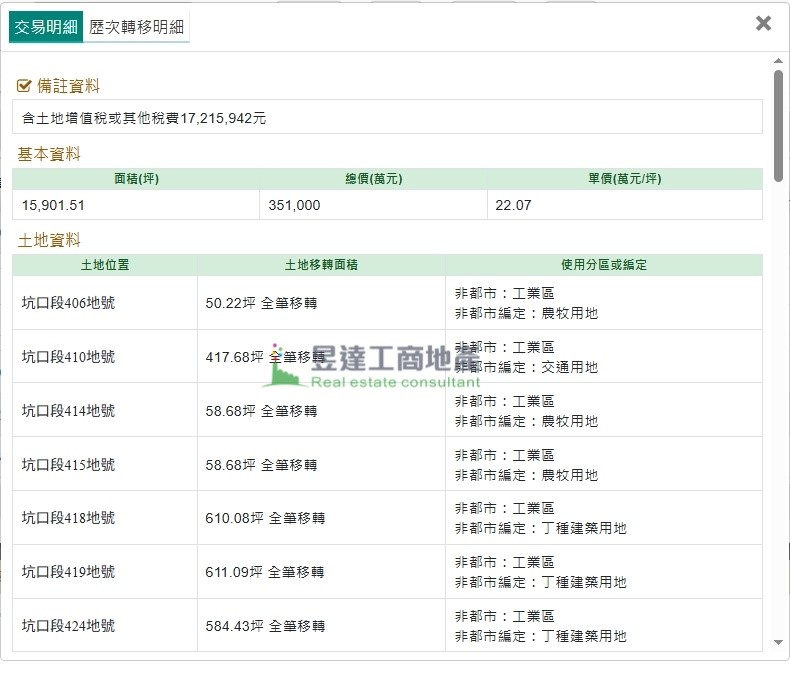Click the 610.08坪 transfer area cell
The width and height of the screenshot is (790, 690).
pyautogui.click(x=265, y=518)
